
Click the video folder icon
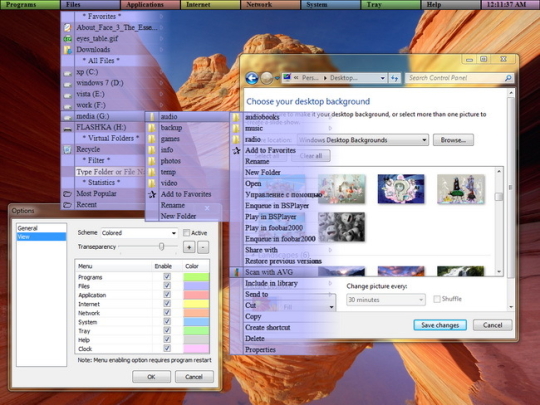pos(152,183)
